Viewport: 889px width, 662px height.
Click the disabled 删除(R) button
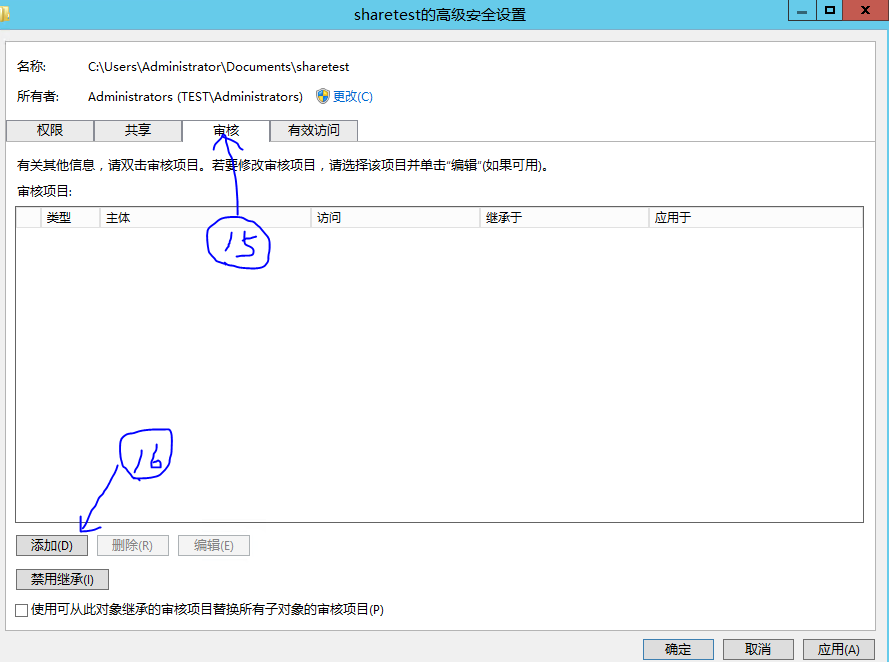(132, 545)
